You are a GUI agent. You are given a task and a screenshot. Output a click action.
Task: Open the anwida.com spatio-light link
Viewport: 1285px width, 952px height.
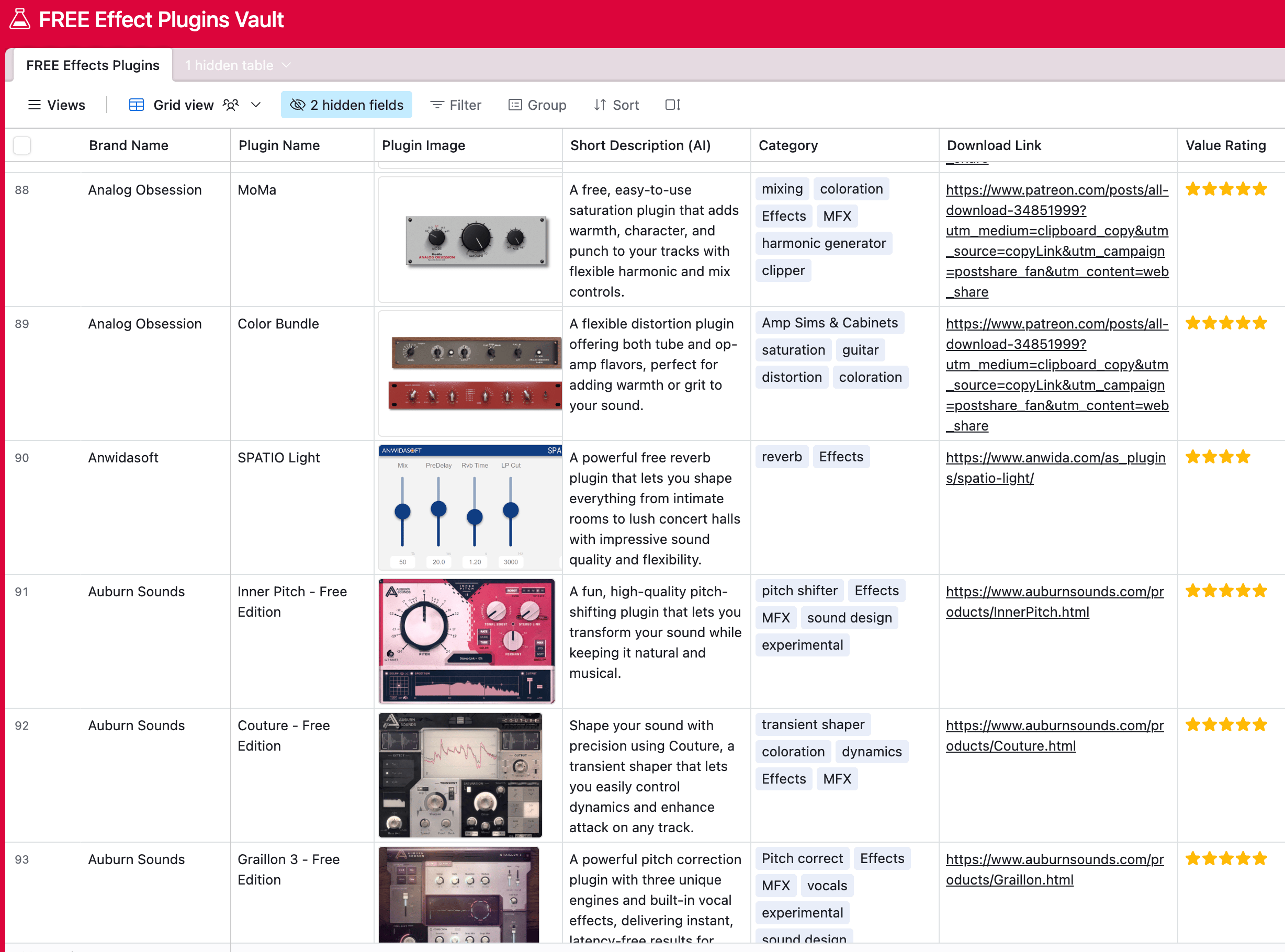pyautogui.click(x=1055, y=467)
